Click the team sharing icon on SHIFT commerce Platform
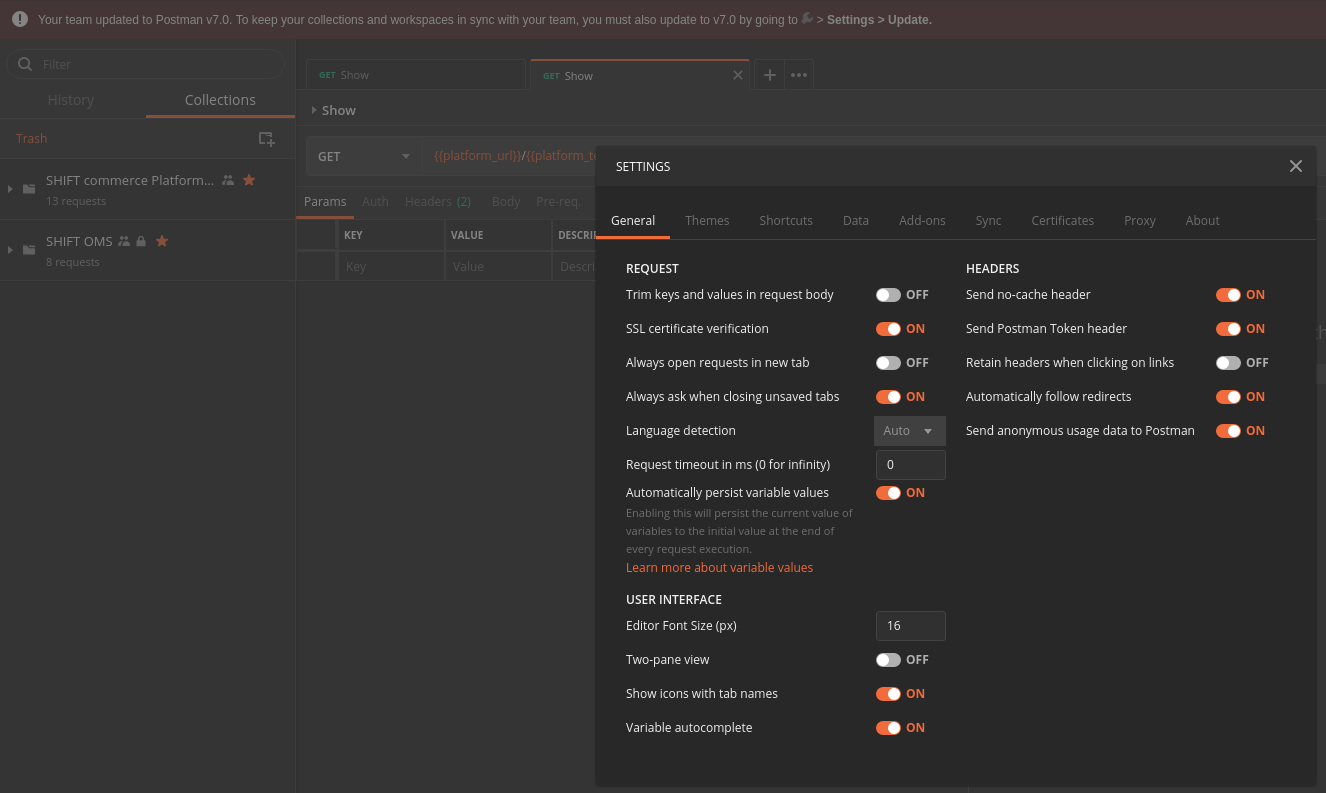This screenshot has width=1326, height=793. click(x=227, y=180)
